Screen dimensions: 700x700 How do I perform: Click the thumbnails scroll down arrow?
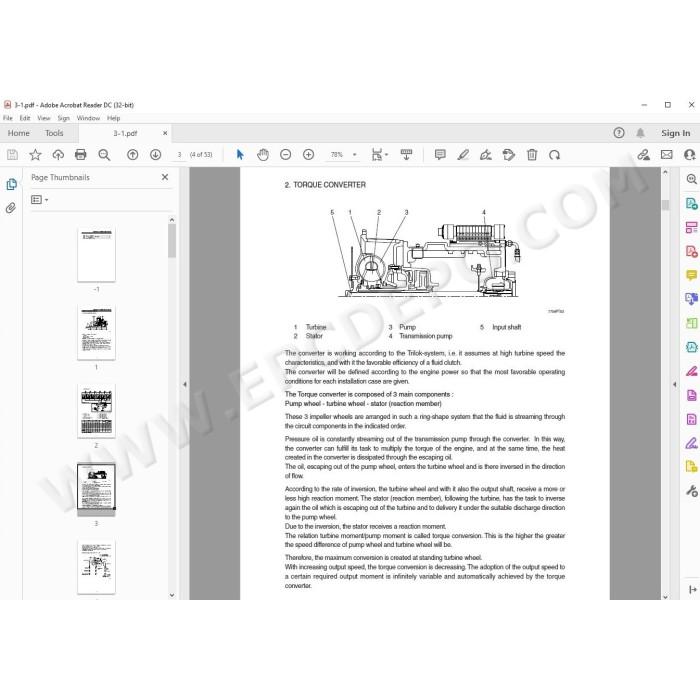[172, 595]
